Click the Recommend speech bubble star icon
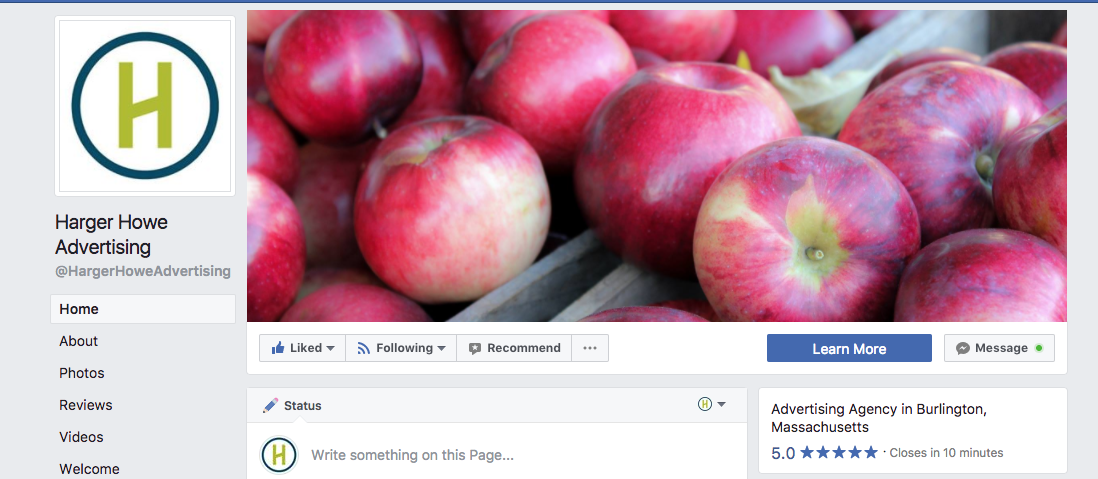Image resolution: width=1098 pixels, height=479 pixels. (475, 348)
